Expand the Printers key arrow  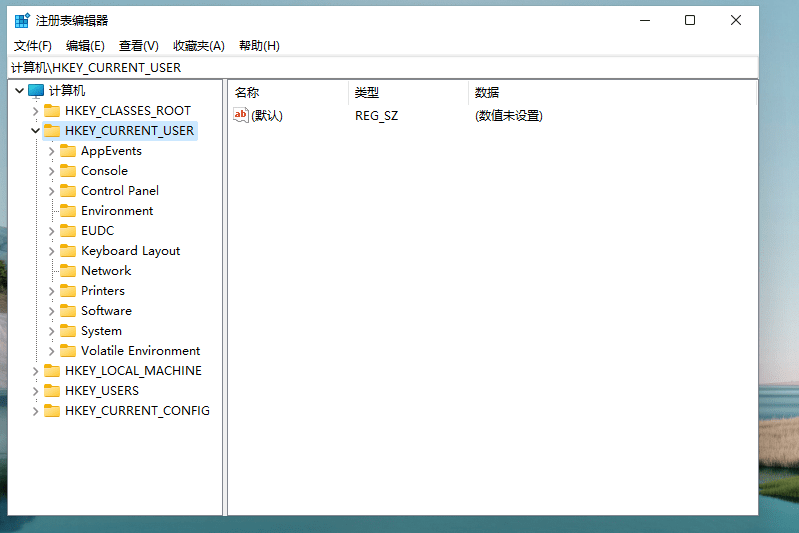point(51,291)
